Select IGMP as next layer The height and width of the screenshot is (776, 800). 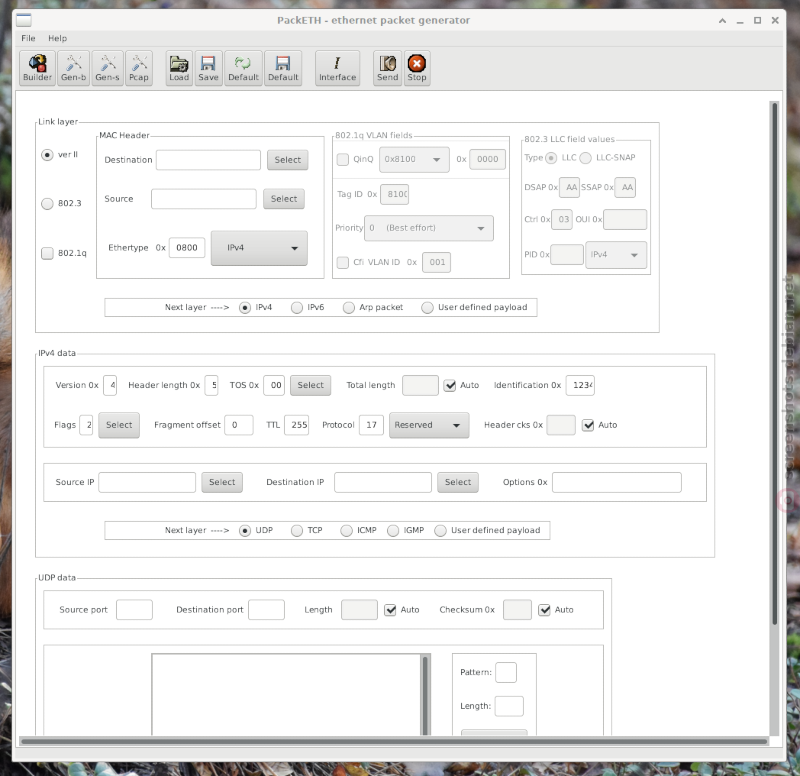tap(393, 531)
